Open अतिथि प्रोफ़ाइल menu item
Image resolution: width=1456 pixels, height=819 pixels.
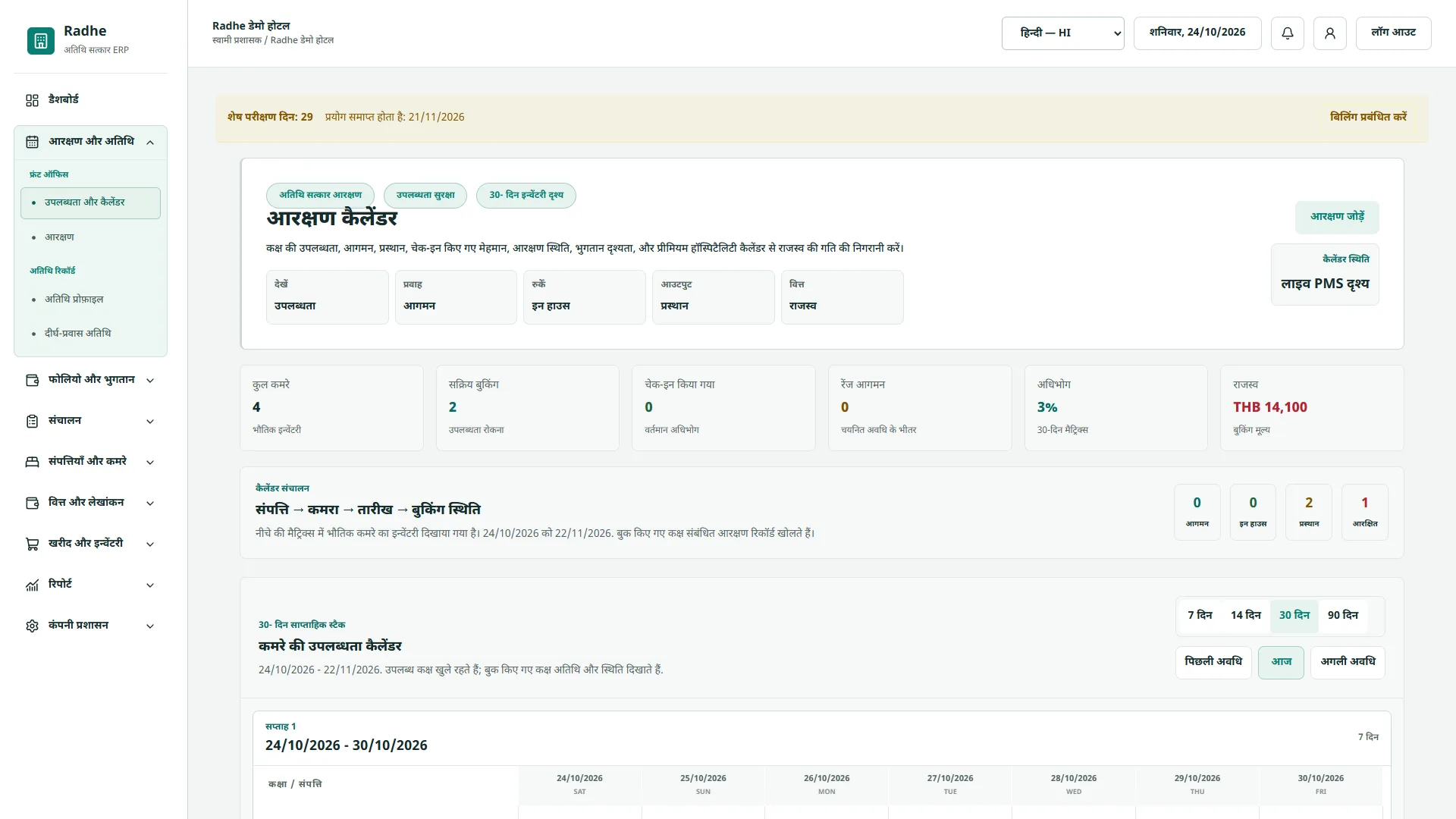90,300
